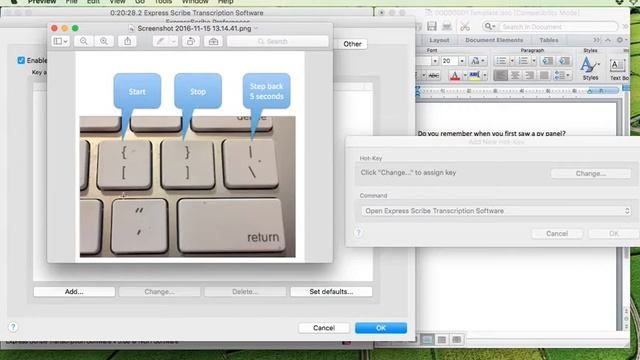Click the strikethrough ABC icon in Word
The image size is (640, 360).
[433, 76]
